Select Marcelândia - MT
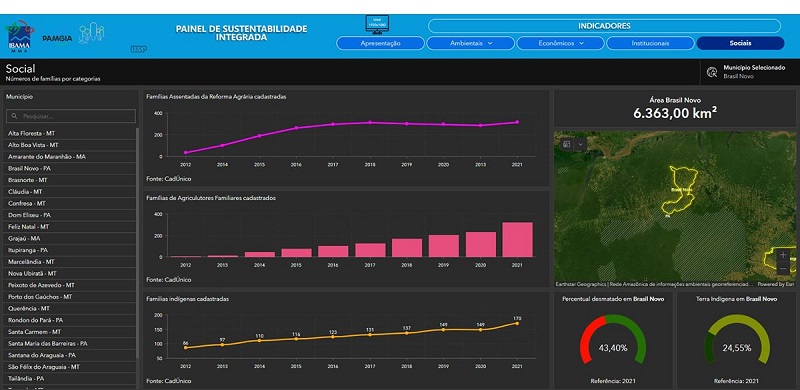The width and height of the screenshot is (800, 390). (70, 262)
